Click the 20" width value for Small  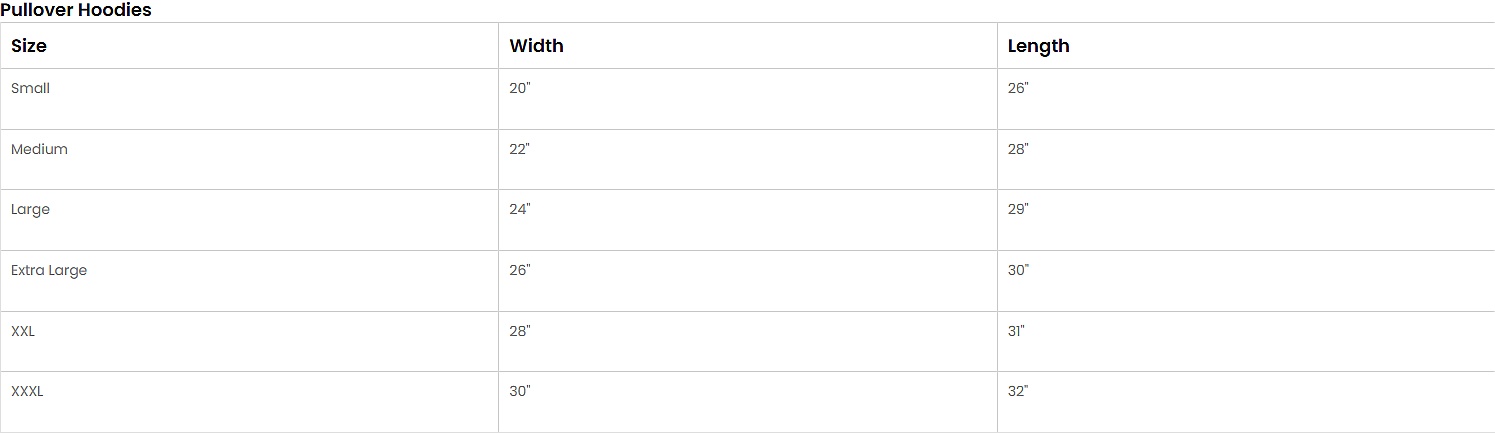click(520, 88)
